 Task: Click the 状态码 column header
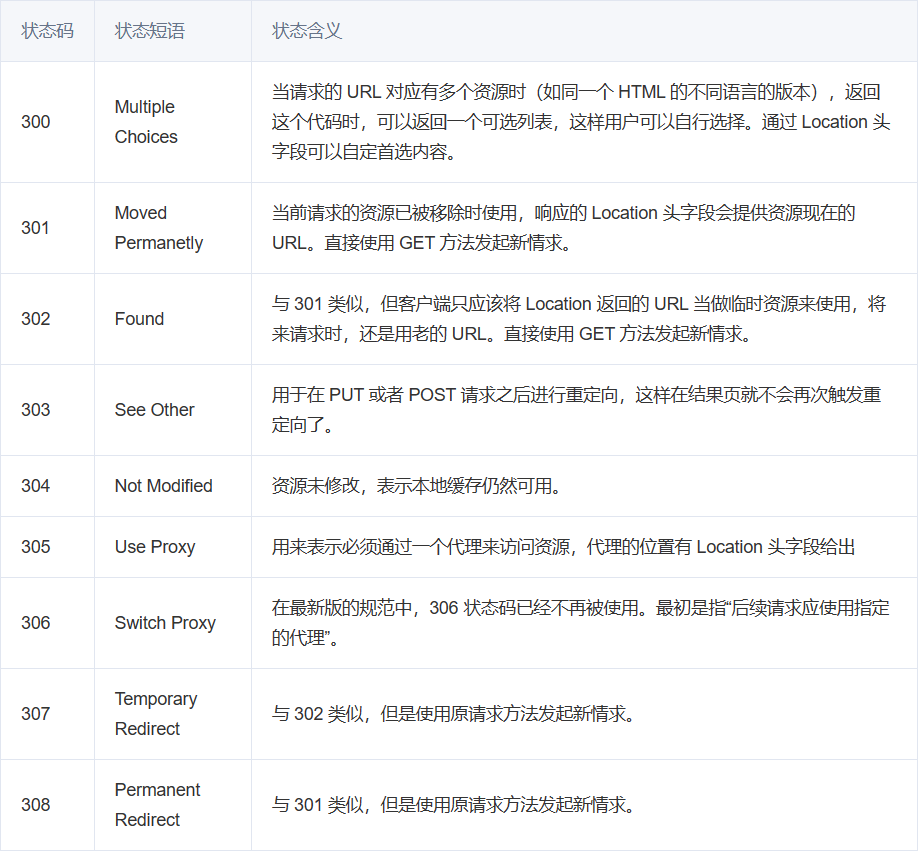(47, 31)
